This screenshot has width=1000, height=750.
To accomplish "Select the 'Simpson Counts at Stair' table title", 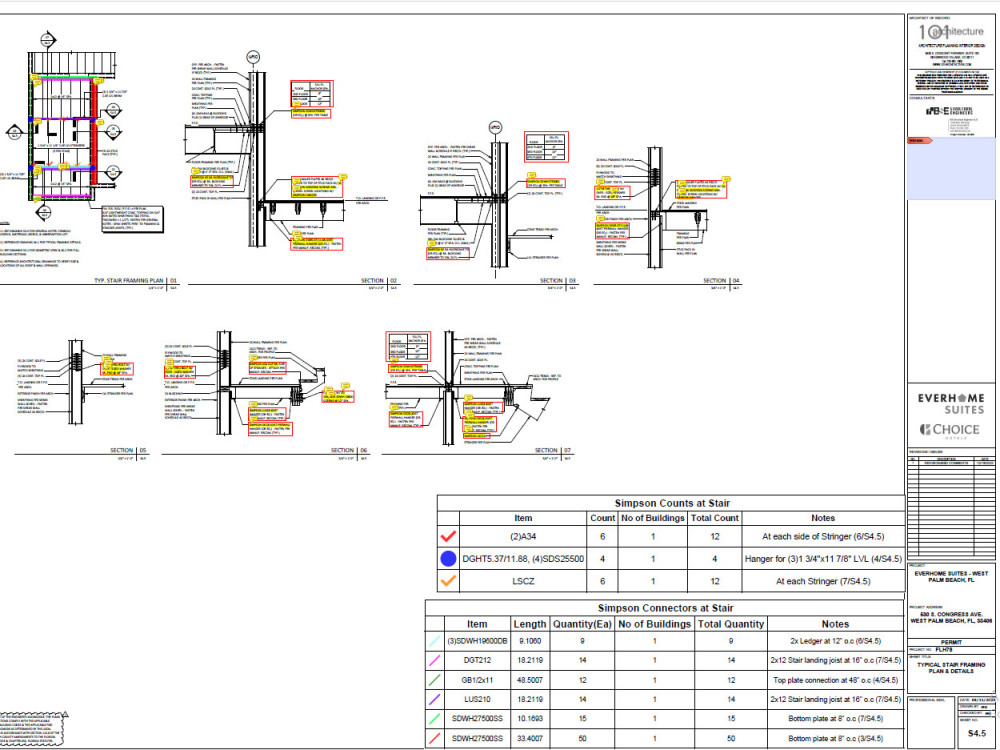I will click(x=672, y=503).
